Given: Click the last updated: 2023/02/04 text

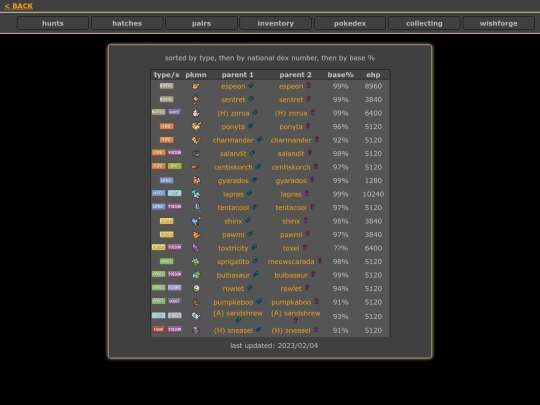Looking at the screenshot, I should tap(274, 345).
